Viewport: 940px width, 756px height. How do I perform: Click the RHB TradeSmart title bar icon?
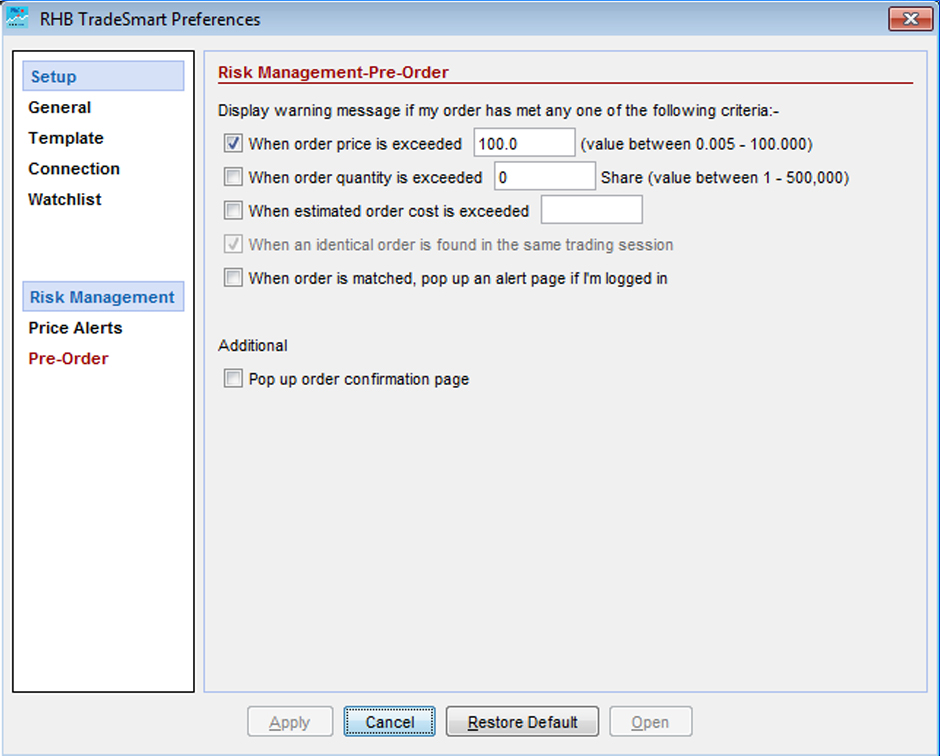pos(18,18)
